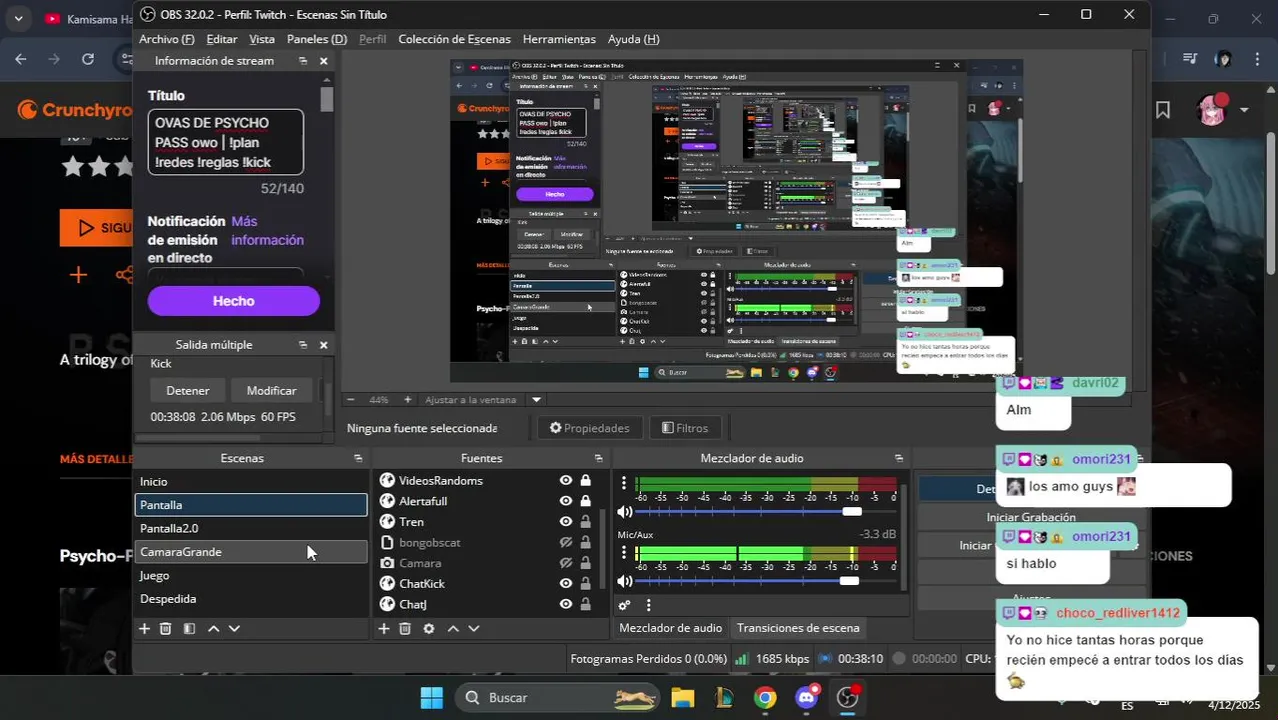Hide the VideosRandoms source
This screenshot has width=1278, height=720.
point(566,480)
